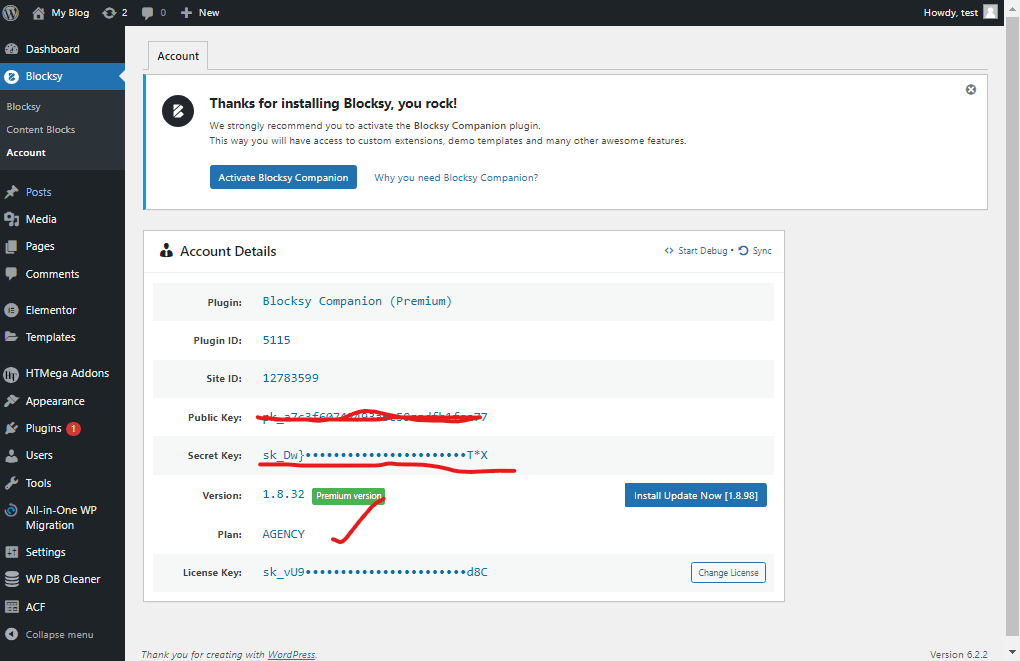The width and height of the screenshot is (1020, 661).
Task: Click the Comments icon in sidebar
Action: 12,274
